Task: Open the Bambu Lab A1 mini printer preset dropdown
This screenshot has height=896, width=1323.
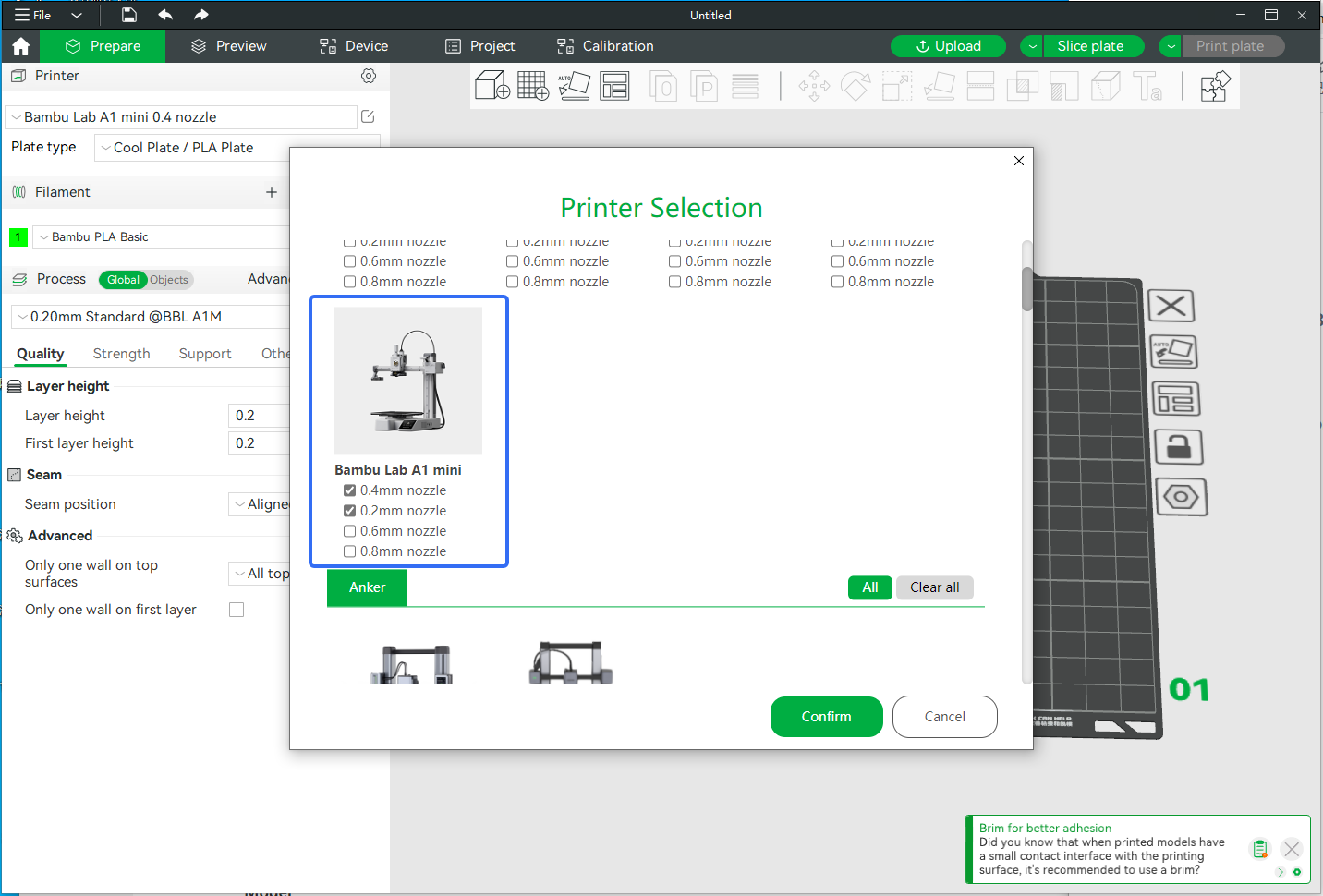Action: pos(181,117)
